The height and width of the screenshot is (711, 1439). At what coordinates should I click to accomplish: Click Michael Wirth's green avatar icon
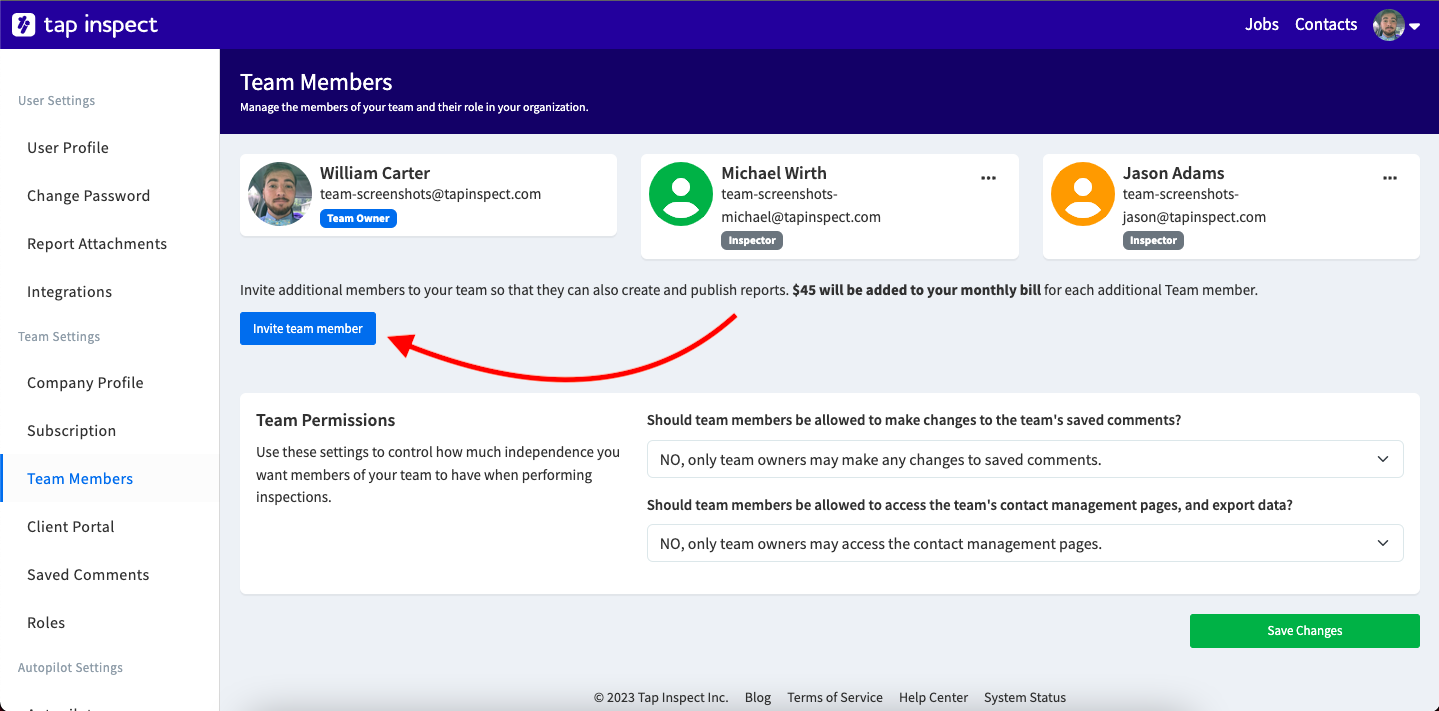click(x=681, y=194)
